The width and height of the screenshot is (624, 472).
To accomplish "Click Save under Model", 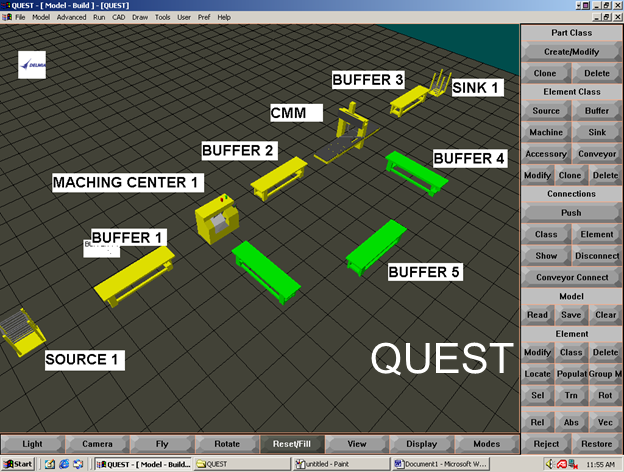I will pos(571,315).
